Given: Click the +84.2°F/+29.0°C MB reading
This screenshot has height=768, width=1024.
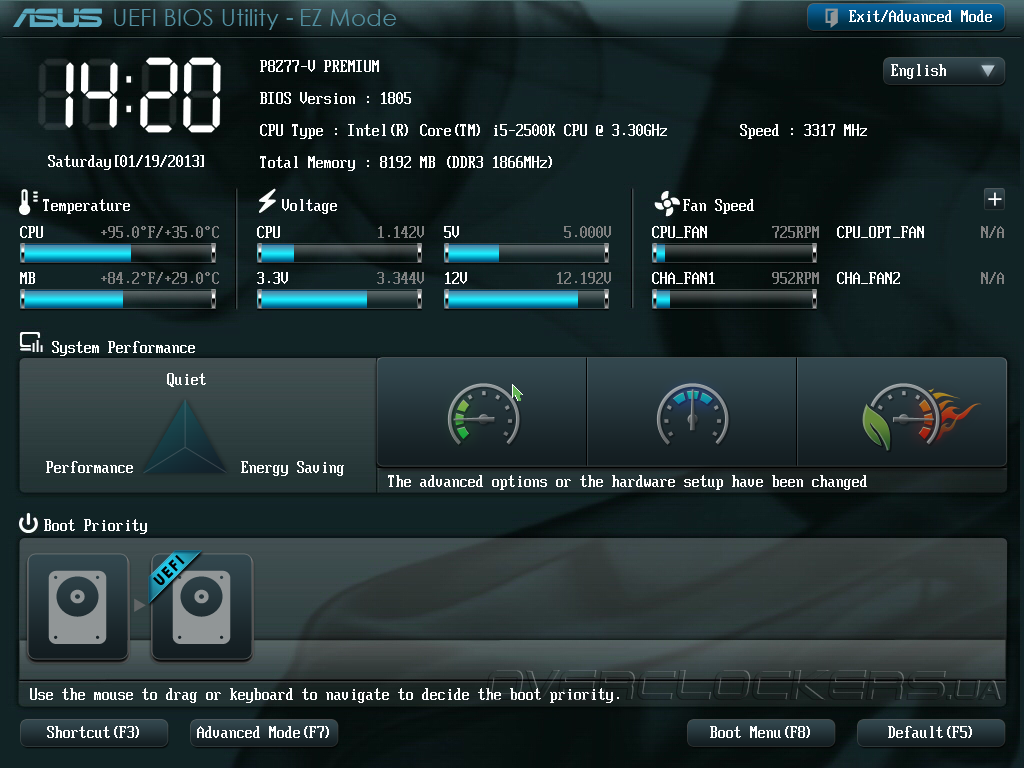Looking at the screenshot, I should click(160, 279).
